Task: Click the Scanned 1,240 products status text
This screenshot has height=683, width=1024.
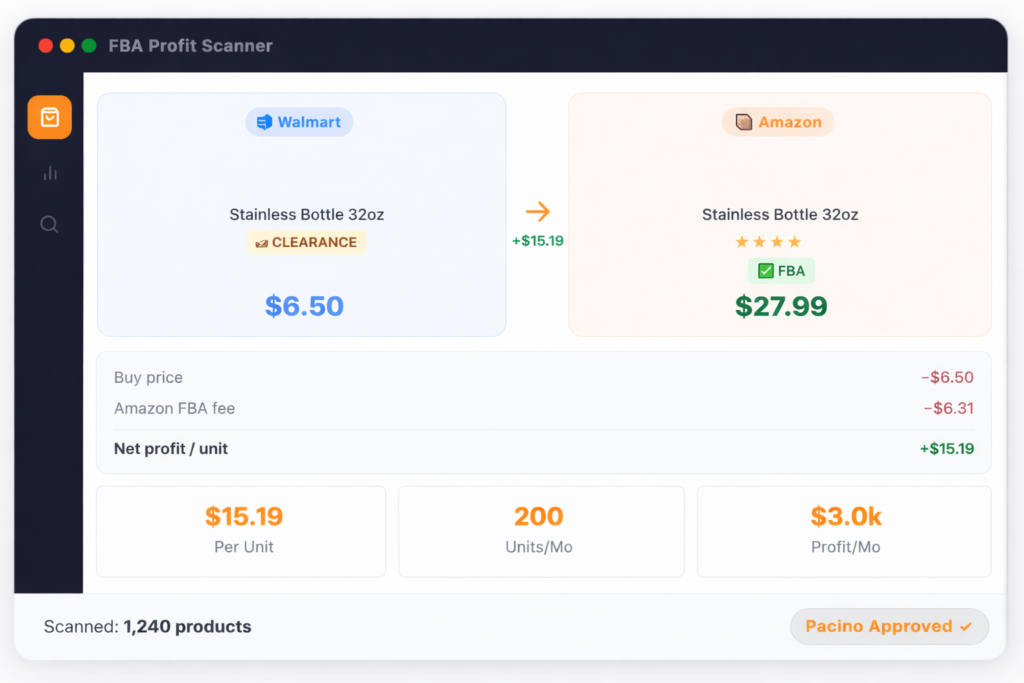Action: 147,627
